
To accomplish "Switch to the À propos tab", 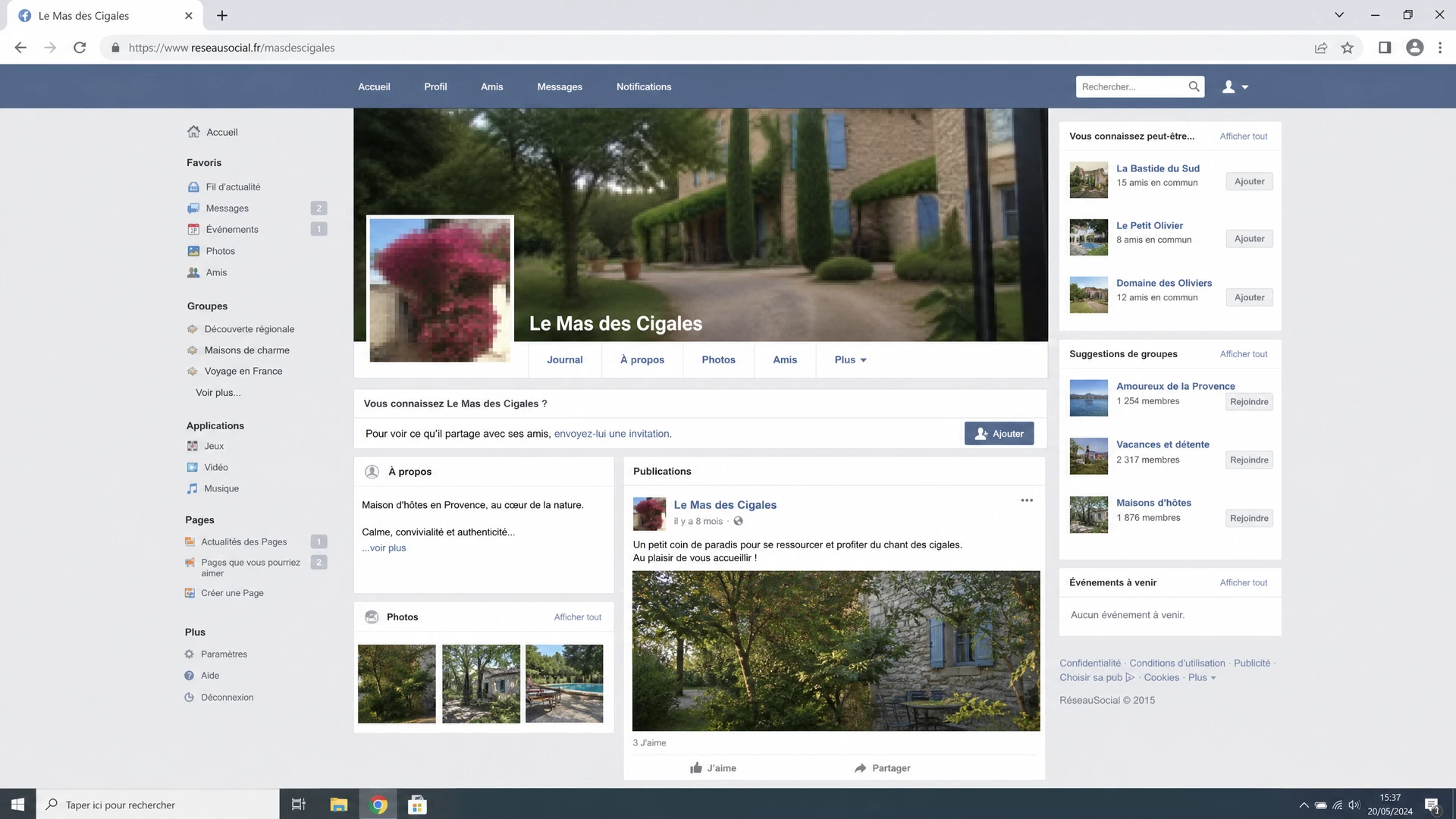I will pos(642,359).
